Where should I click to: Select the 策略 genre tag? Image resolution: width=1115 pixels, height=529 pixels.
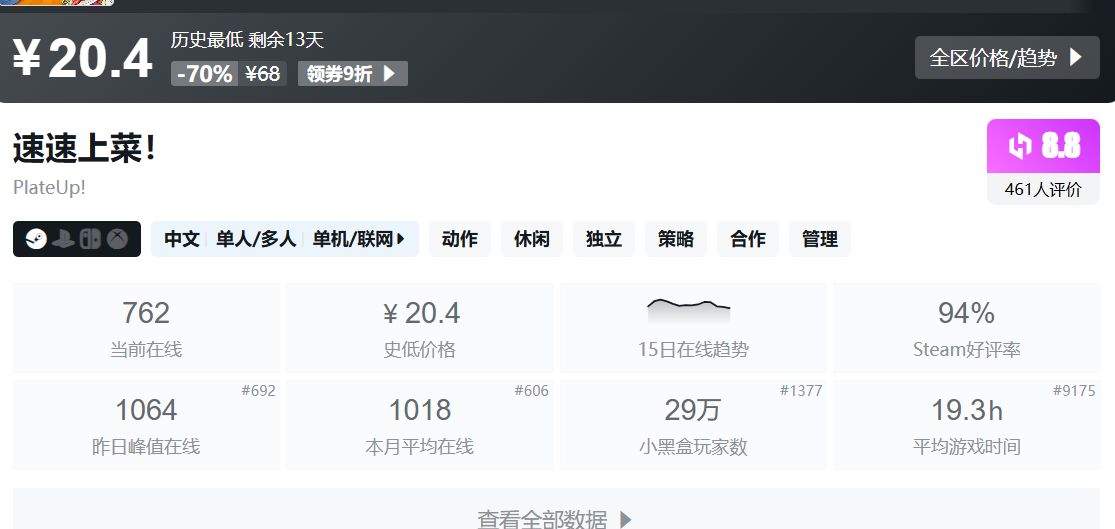[x=676, y=239]
